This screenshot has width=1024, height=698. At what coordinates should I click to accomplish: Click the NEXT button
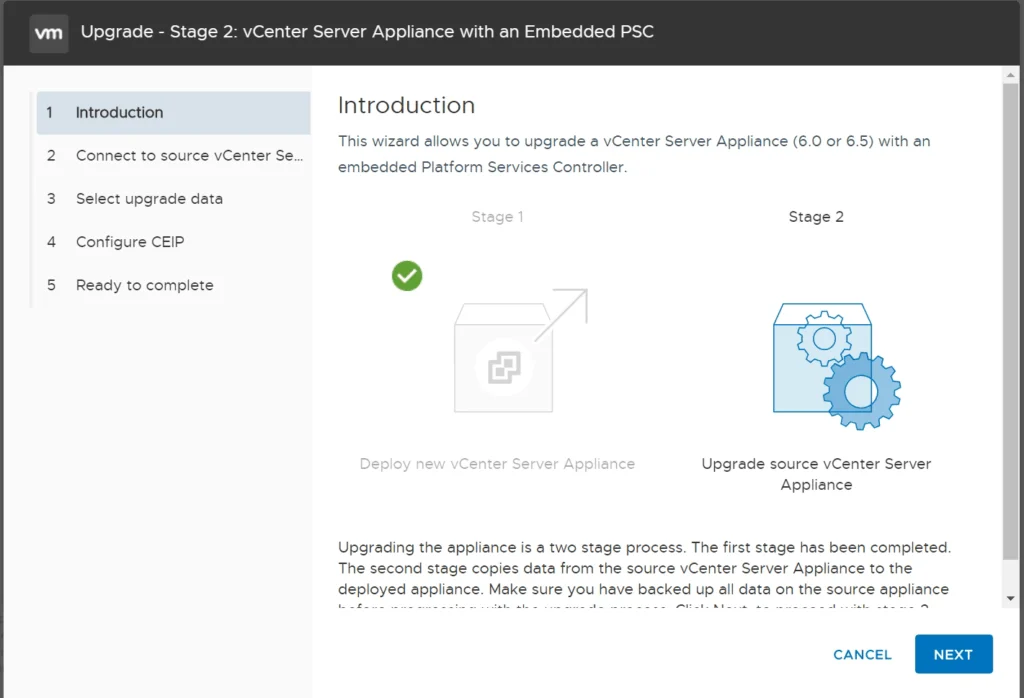click(x=953, y=654)
